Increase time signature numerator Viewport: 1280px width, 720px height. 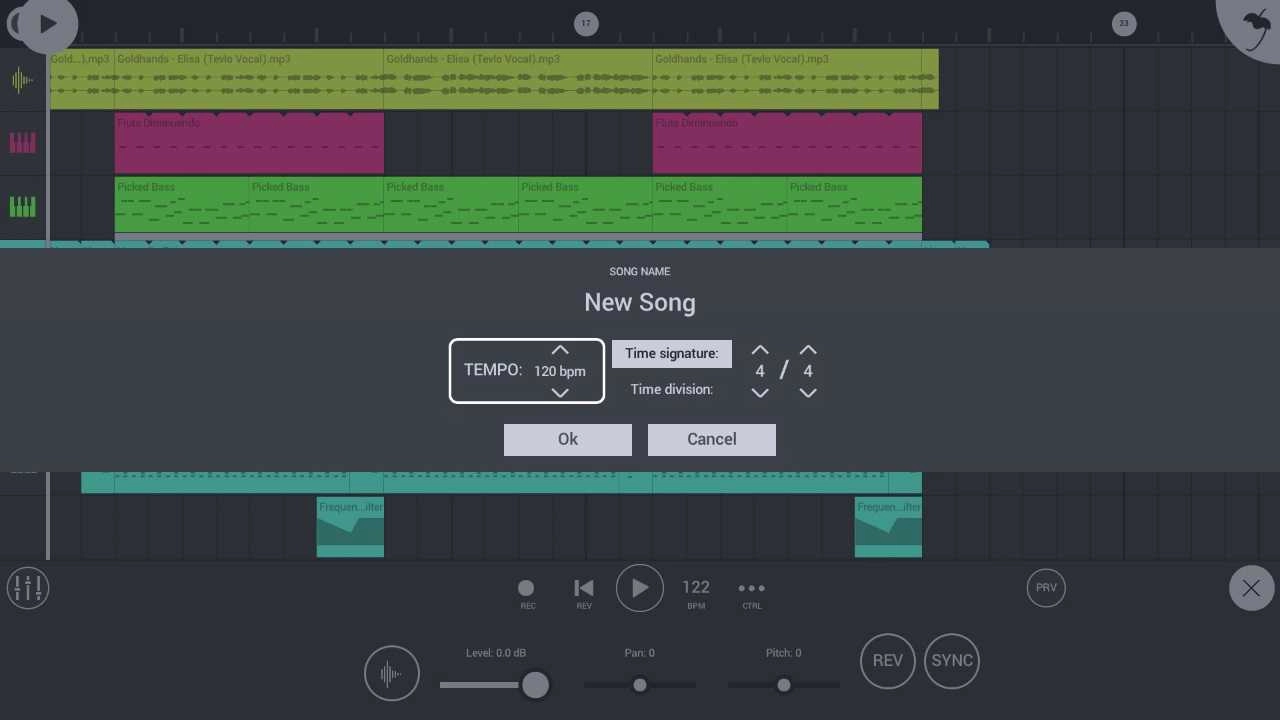[x=760, y=350]
